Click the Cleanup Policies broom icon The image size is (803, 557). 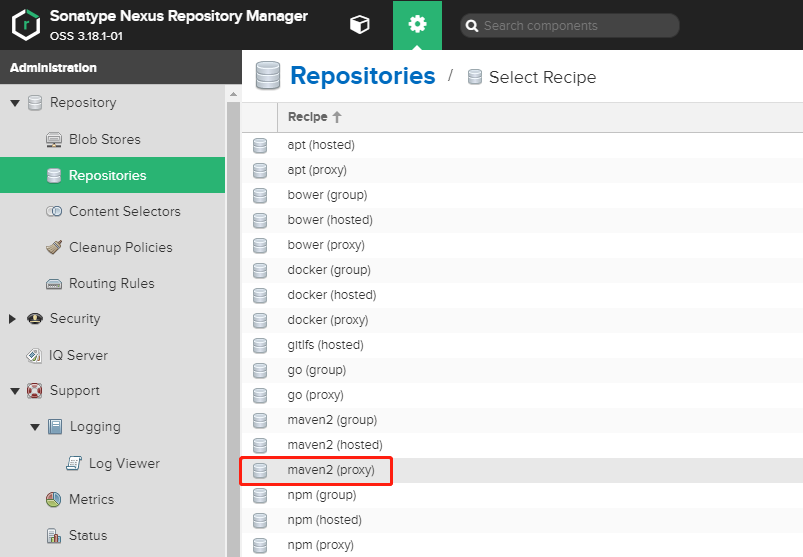54,247
